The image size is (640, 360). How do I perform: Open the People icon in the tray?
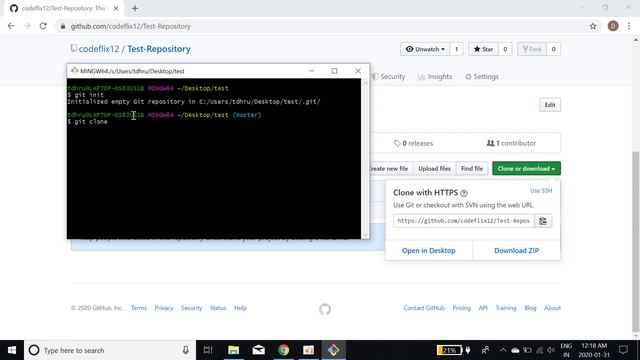(x=485, y=350)
